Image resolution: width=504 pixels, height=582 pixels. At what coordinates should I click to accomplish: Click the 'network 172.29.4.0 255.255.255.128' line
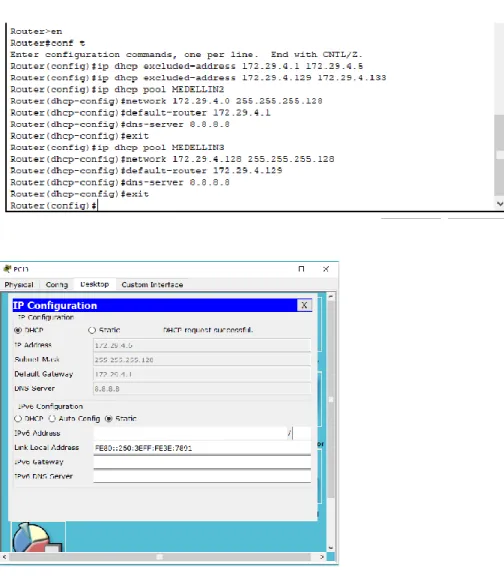tap(166, 101)
